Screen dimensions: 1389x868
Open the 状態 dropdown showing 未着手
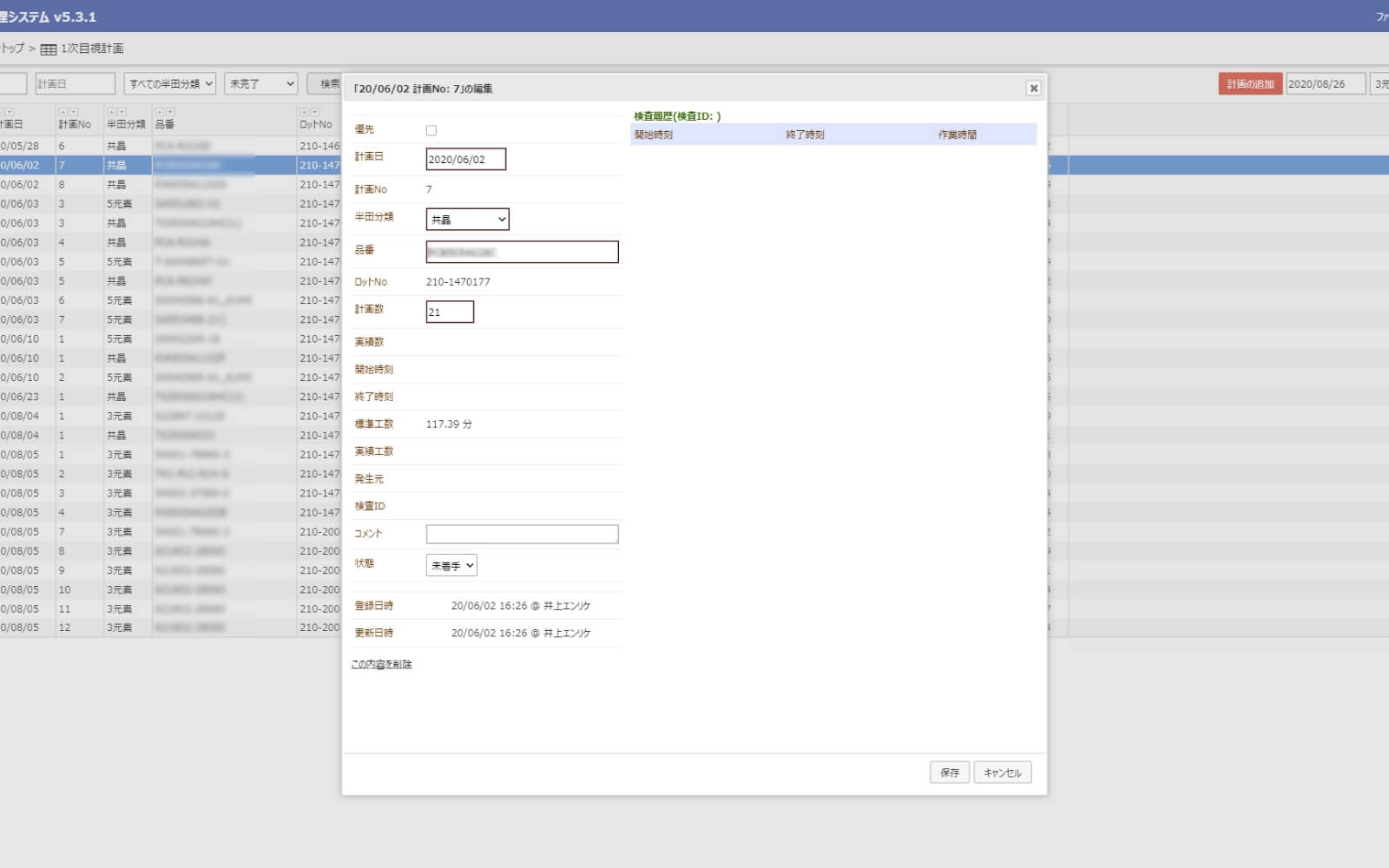(451, 566)
